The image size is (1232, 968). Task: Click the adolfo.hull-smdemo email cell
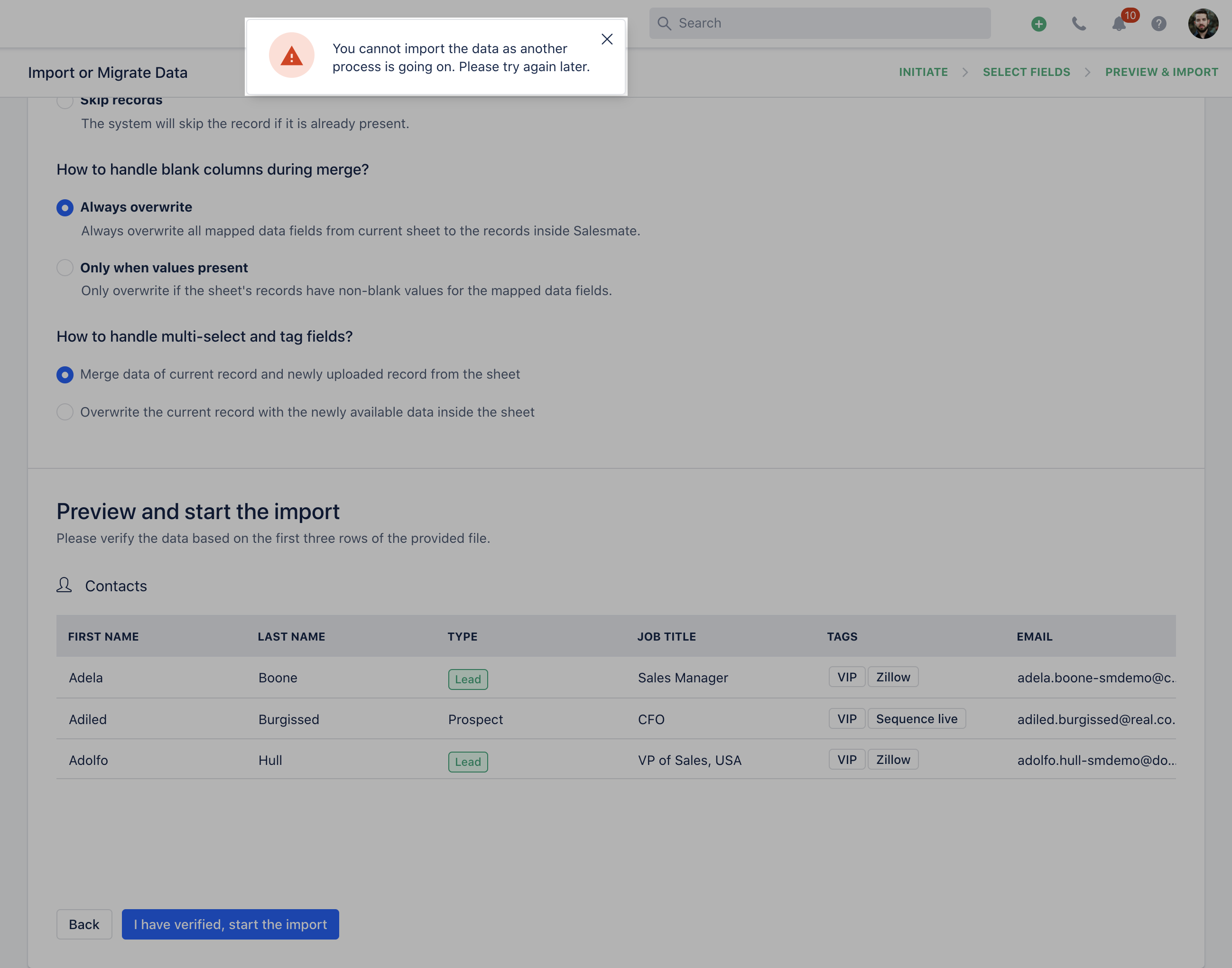[x=1096, y=760]
